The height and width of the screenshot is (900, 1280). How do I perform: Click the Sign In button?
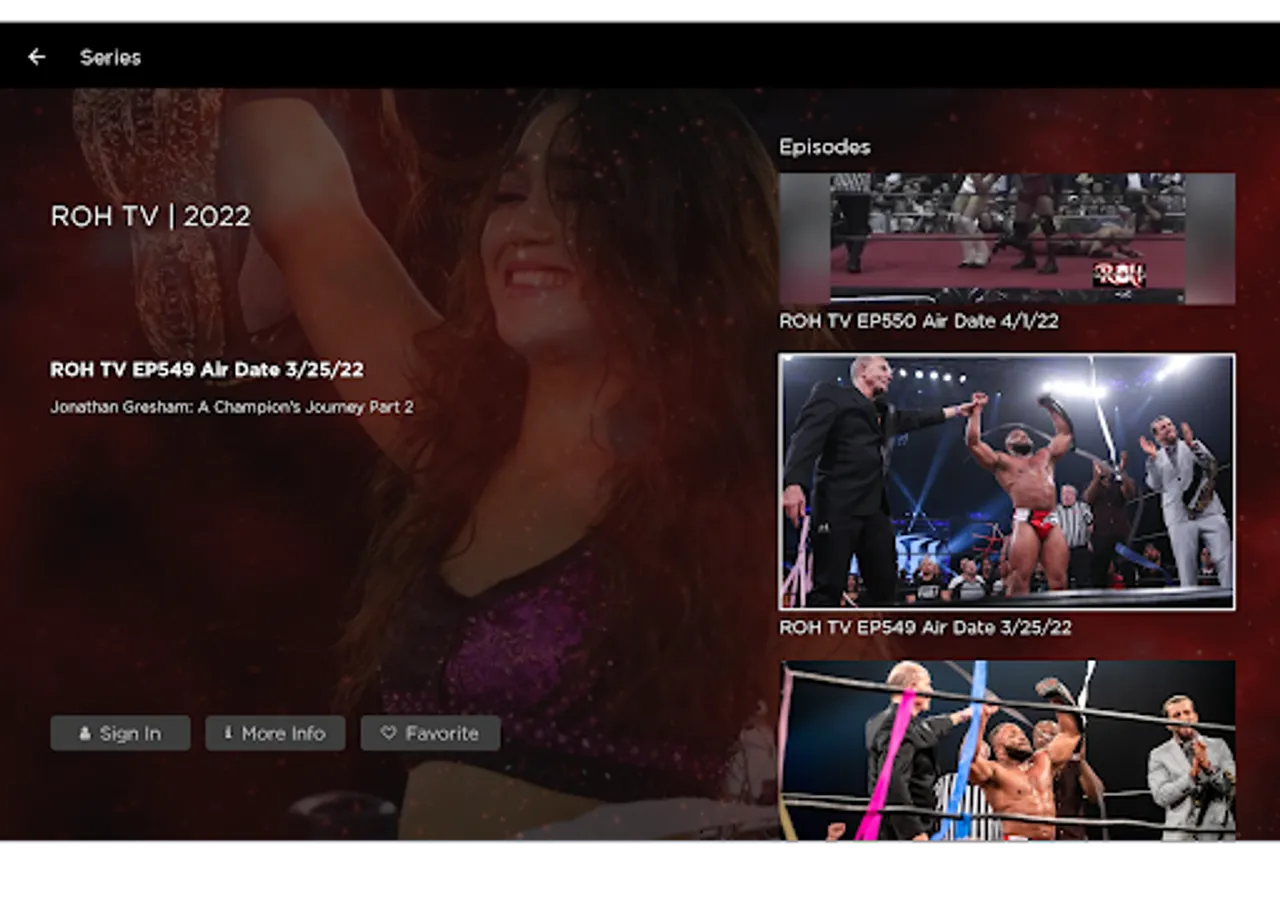[x=120, y=733]
